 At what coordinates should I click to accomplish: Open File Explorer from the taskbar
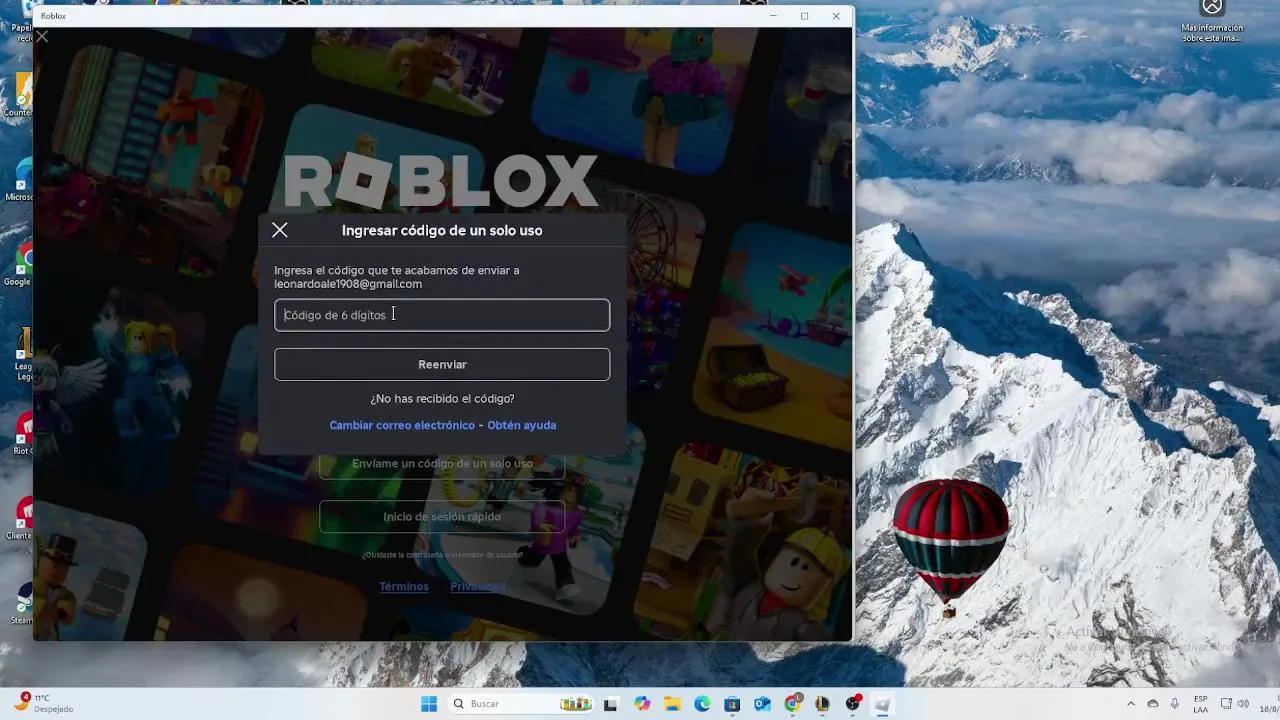click(672, 704)
